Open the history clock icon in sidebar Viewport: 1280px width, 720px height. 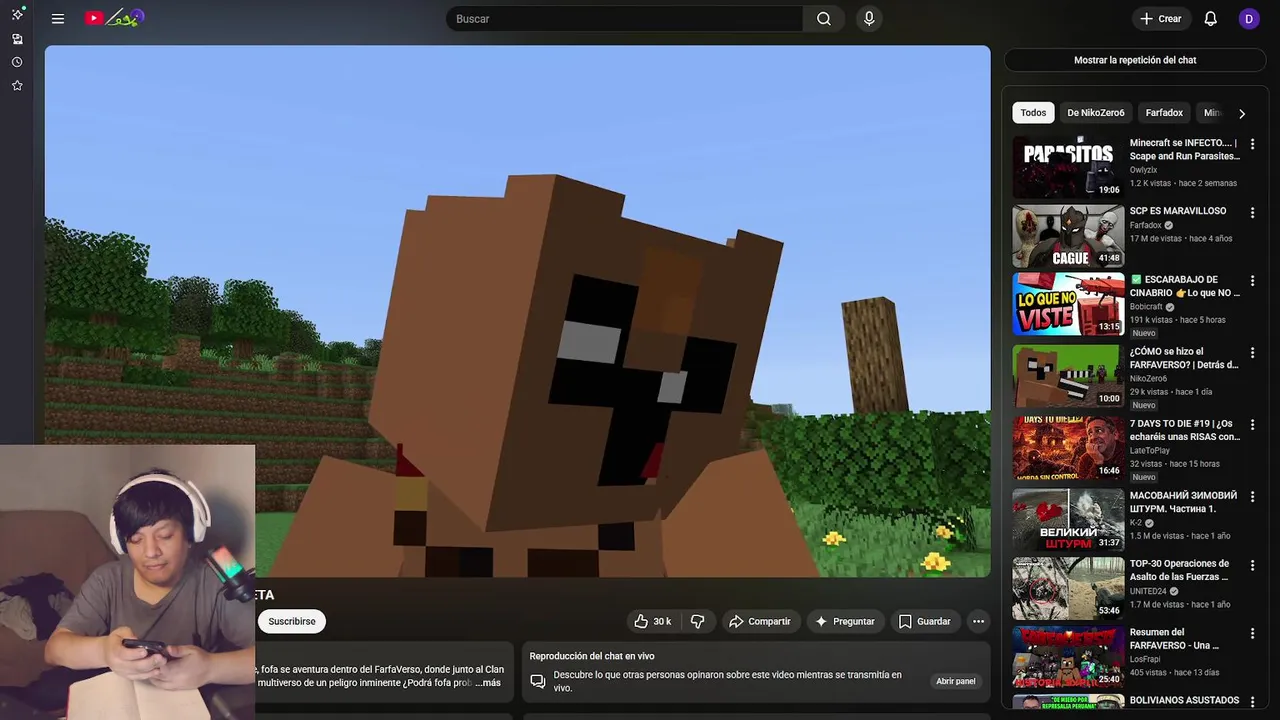tap(17, 62)
